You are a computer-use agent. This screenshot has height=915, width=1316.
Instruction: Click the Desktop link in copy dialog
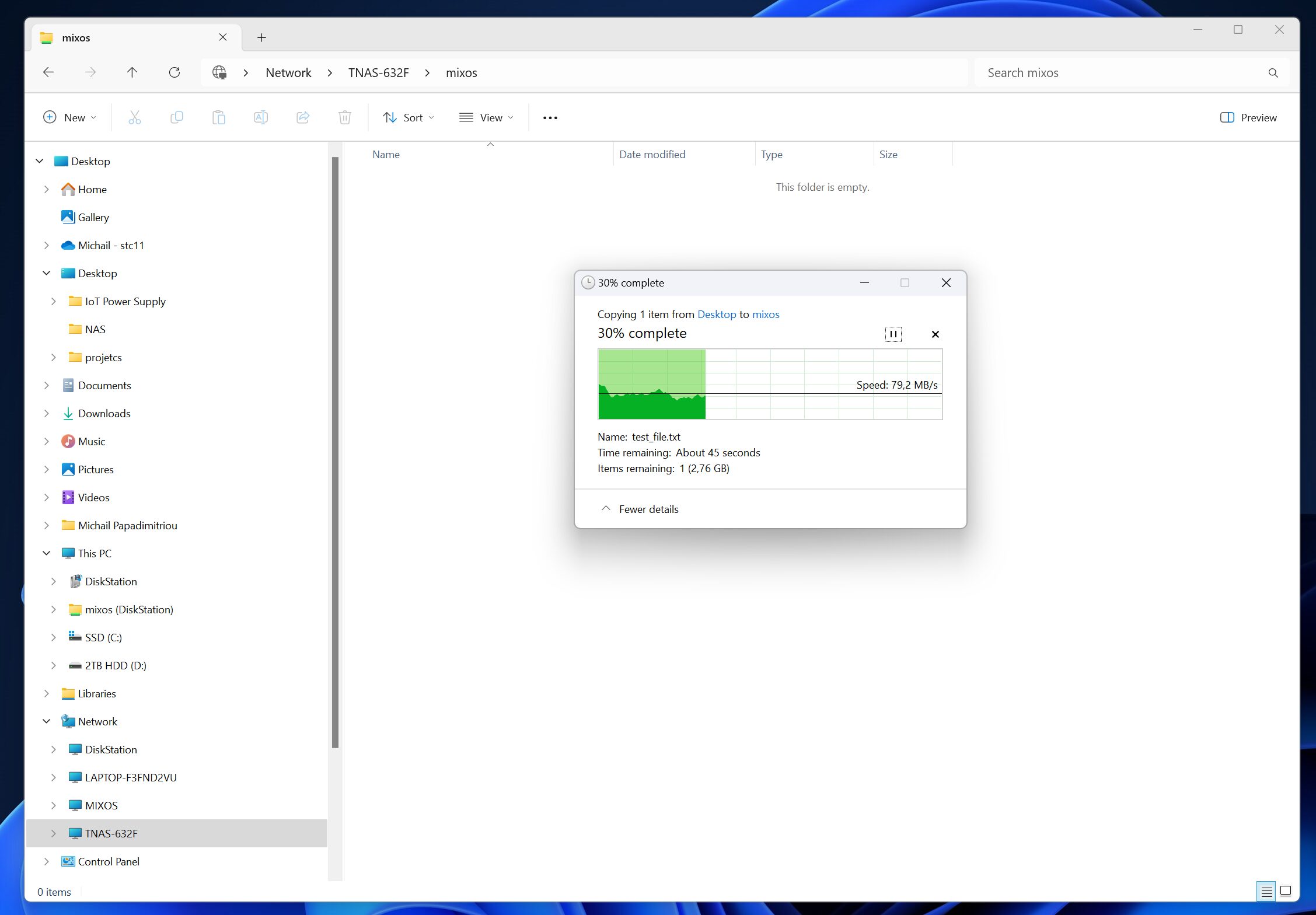(x=717, y=315)
